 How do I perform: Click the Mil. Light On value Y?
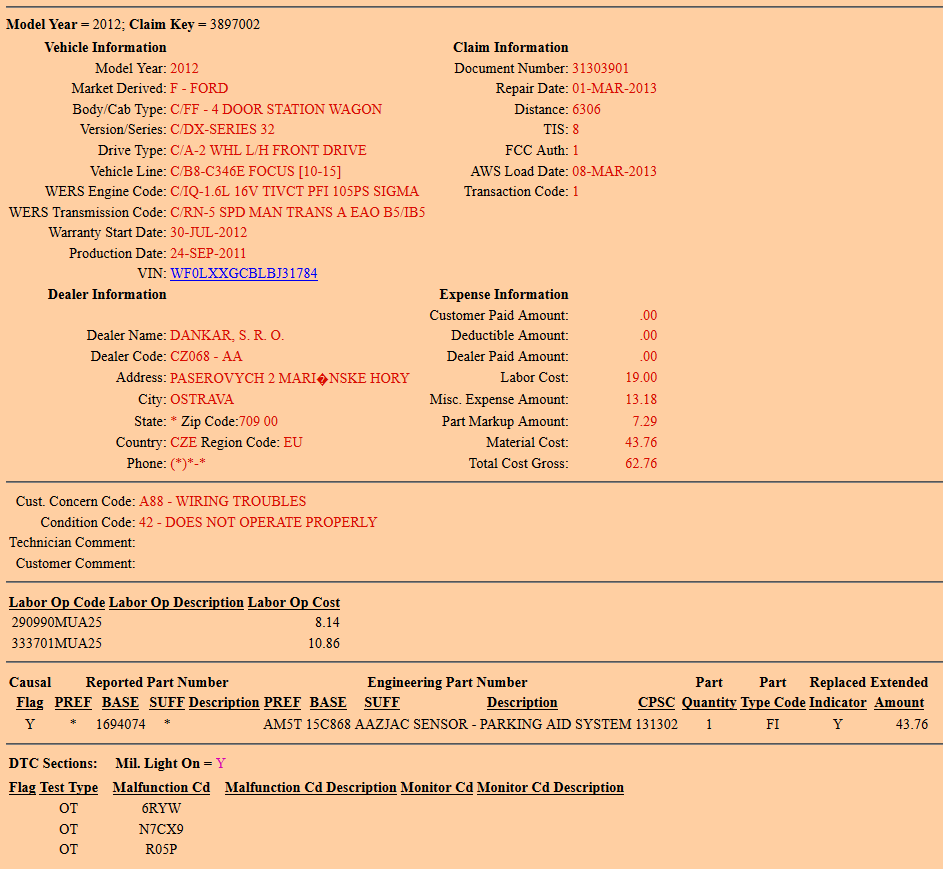click(x=221, y=763)
